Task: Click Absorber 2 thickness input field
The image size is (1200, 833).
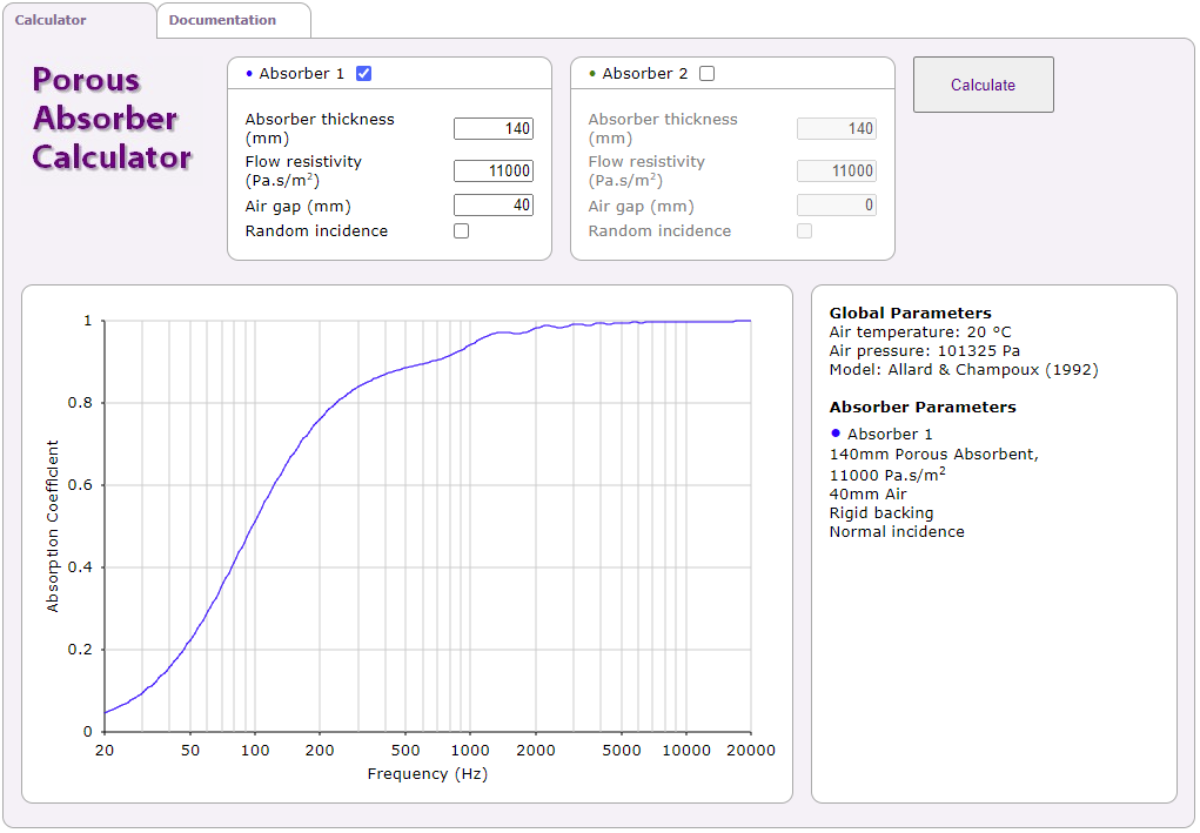Action: tap(836, 129)
